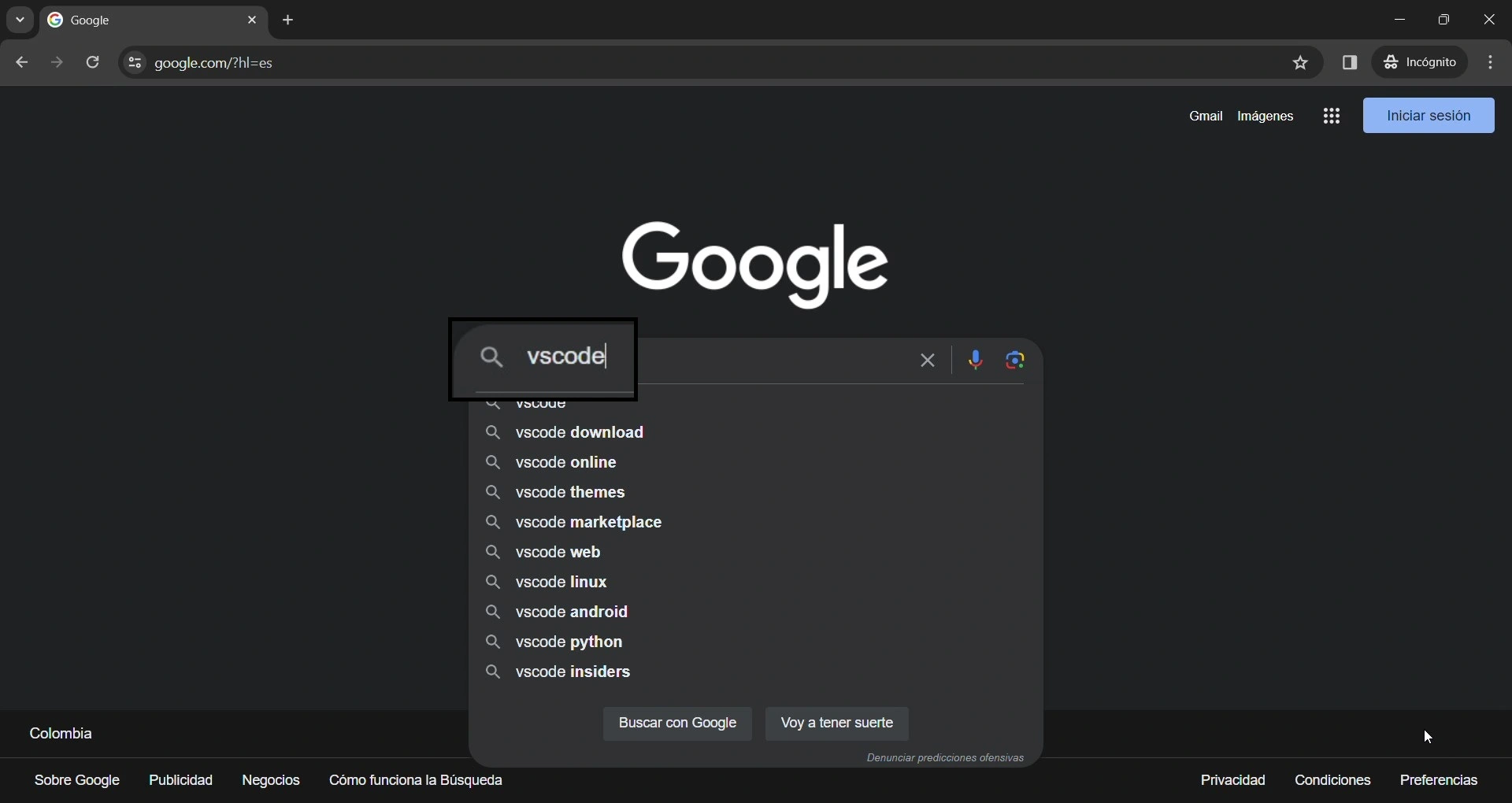The width and height of the screenshot is (1512, 803).
Task: Minimize the browser window
Action: [x=1400, y=20]
